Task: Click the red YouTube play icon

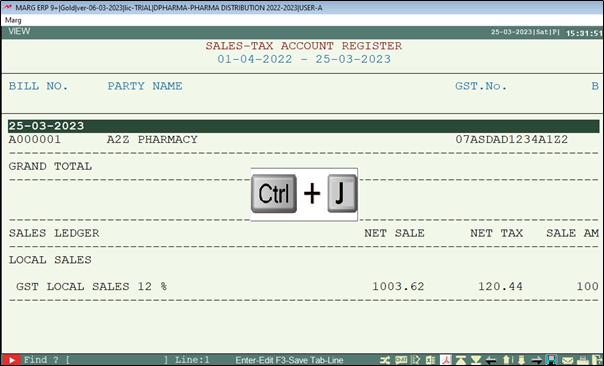Action: [11, 360]
